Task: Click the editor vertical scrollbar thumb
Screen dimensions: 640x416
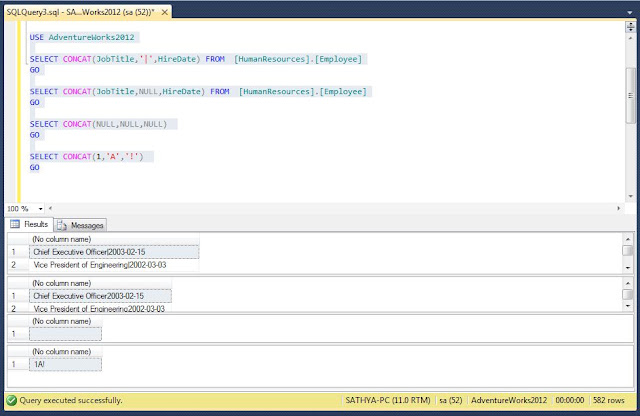Action: pyautogui.click(x=630, y=95)
